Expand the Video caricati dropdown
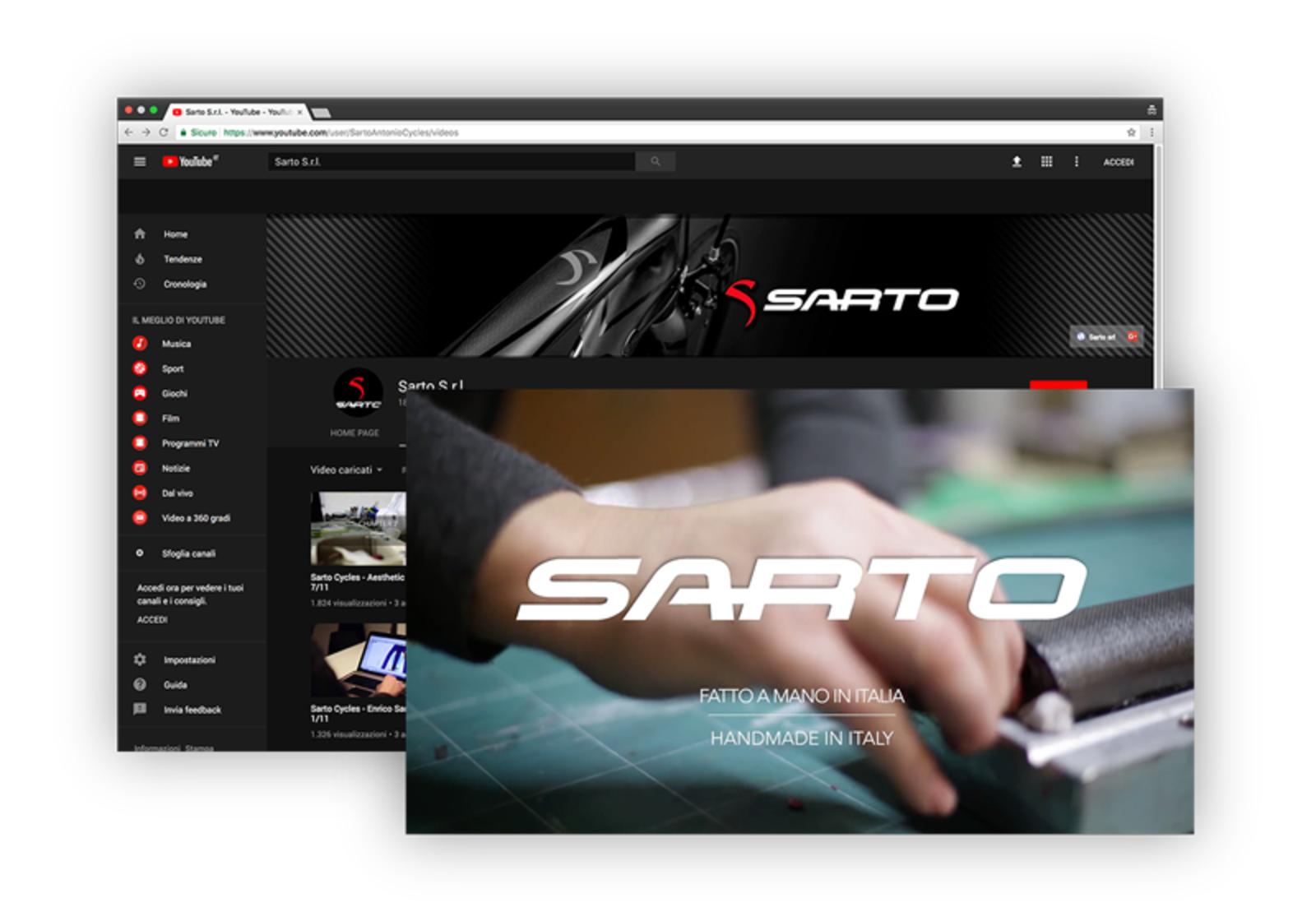The width and height of the screenshot is (1316, 921). [346, 470]
